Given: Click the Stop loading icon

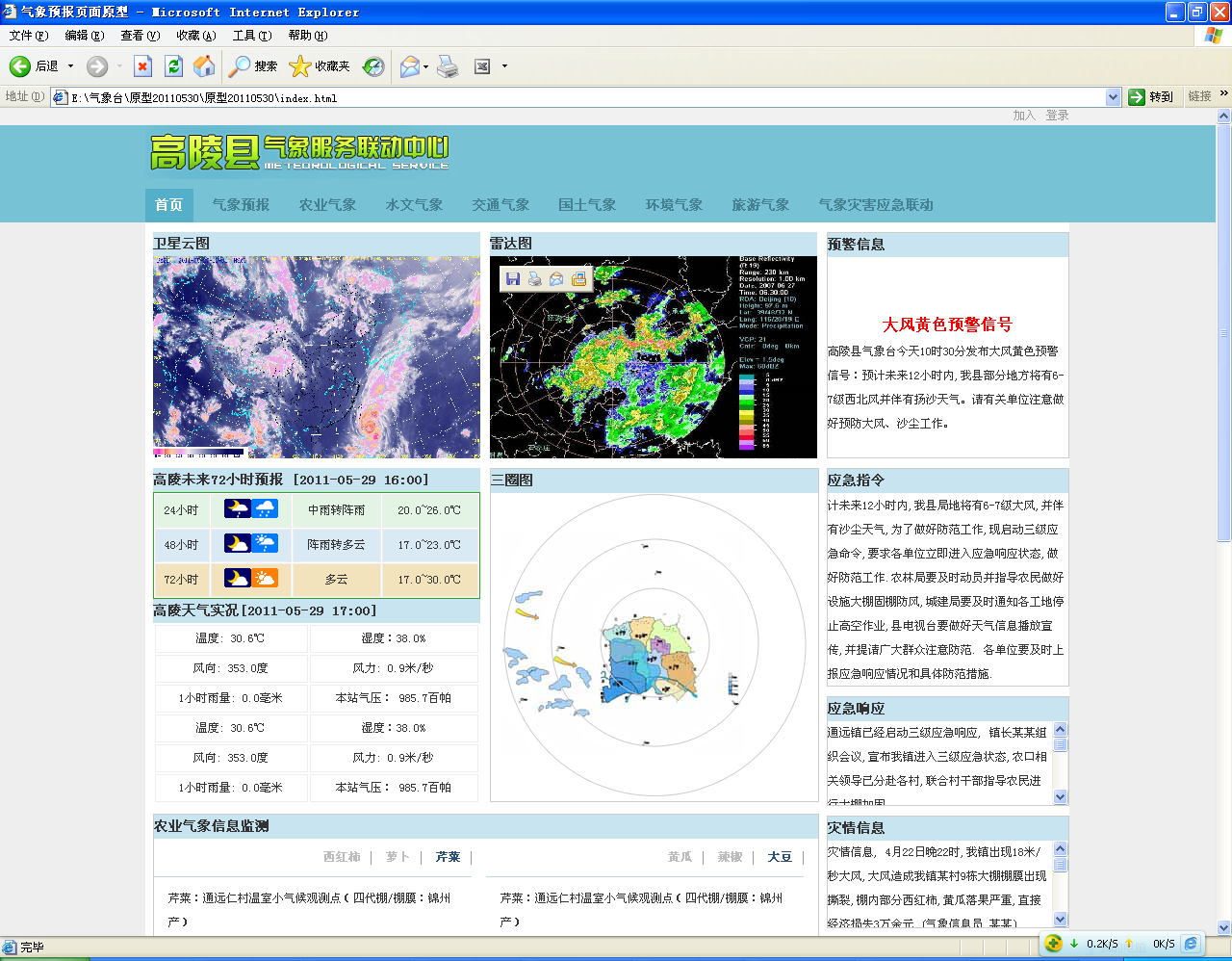Looking at the screenshot, I should (x=142, y=65).
